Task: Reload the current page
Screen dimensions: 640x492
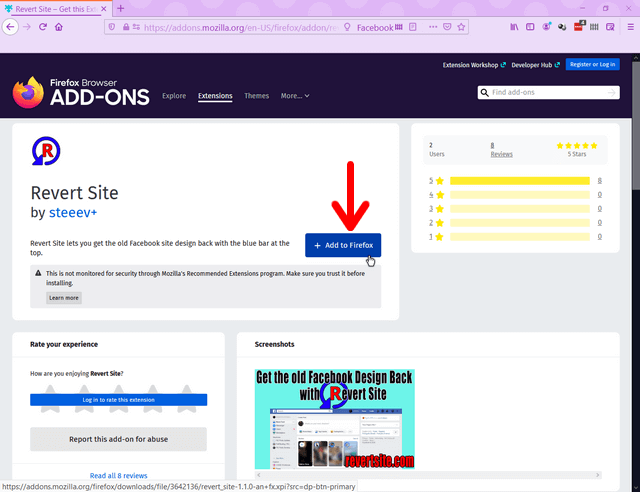Action: point(43,27)
